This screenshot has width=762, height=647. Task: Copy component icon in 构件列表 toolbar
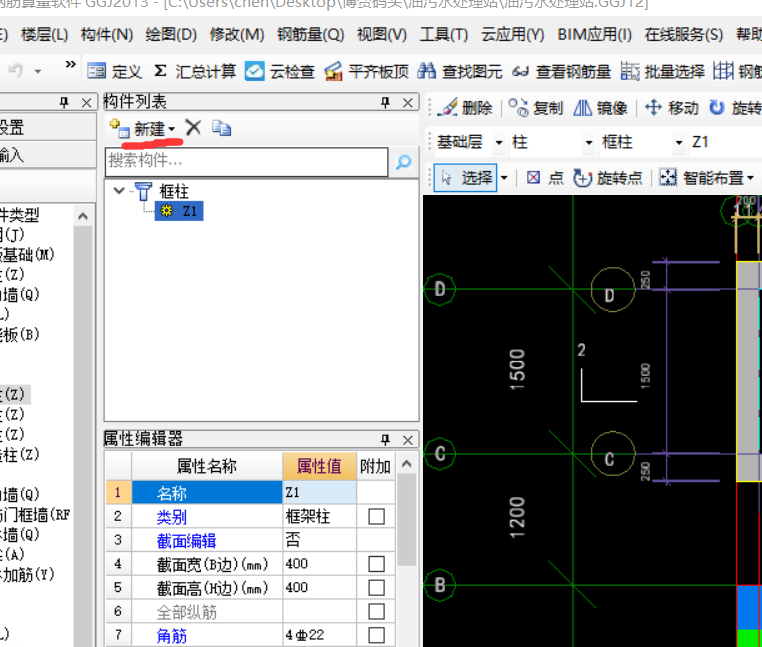tap(222, 128)
